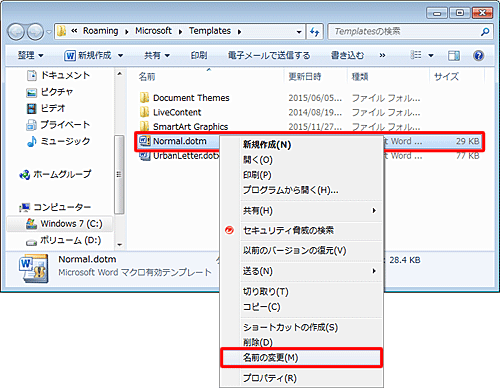Click the Document Themes folder icon
500x388 pixels.
144,98
